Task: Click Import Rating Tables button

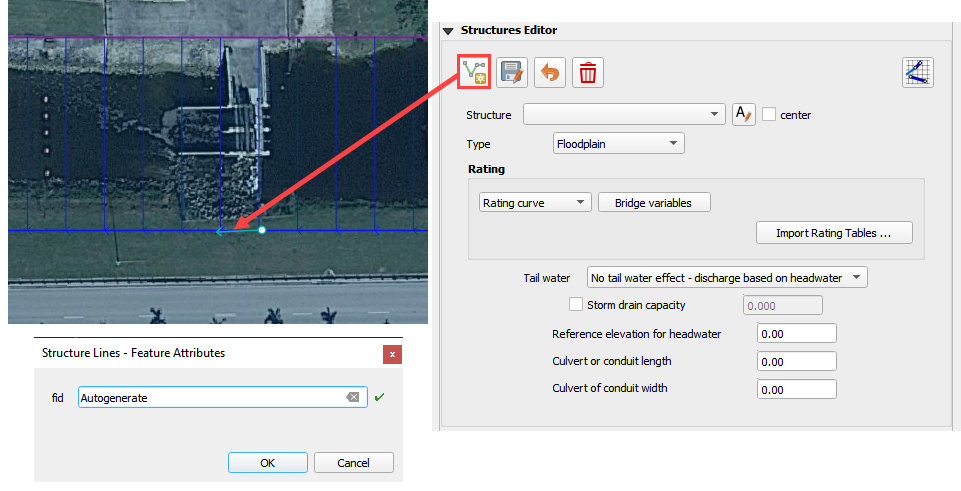Action: [x=834, y=233]
